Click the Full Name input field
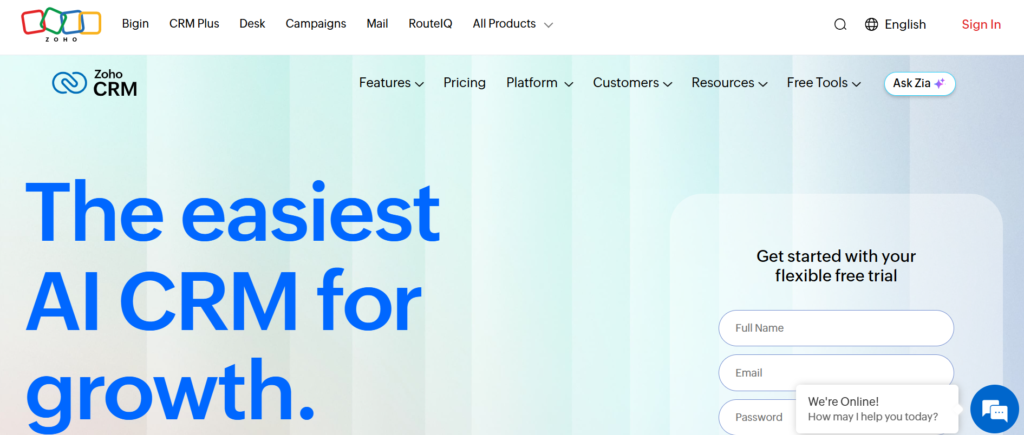The height and width of the screenshot is (435, 1024). 835,328
